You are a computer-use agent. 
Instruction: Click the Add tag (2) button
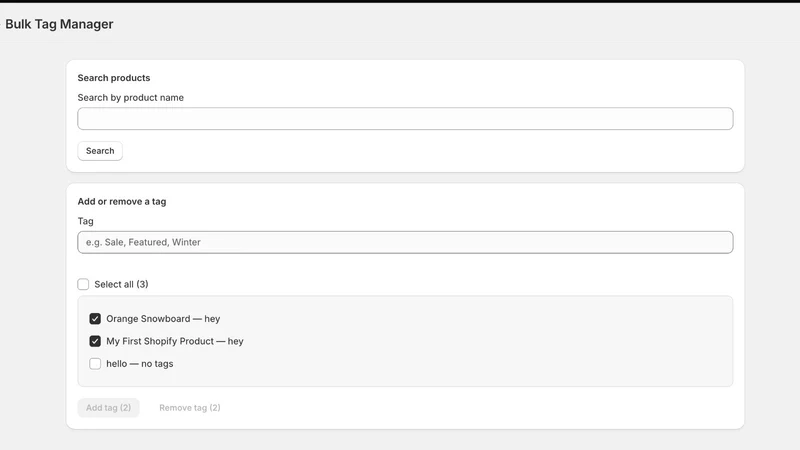pyautogui.click(x=108, y=408)
